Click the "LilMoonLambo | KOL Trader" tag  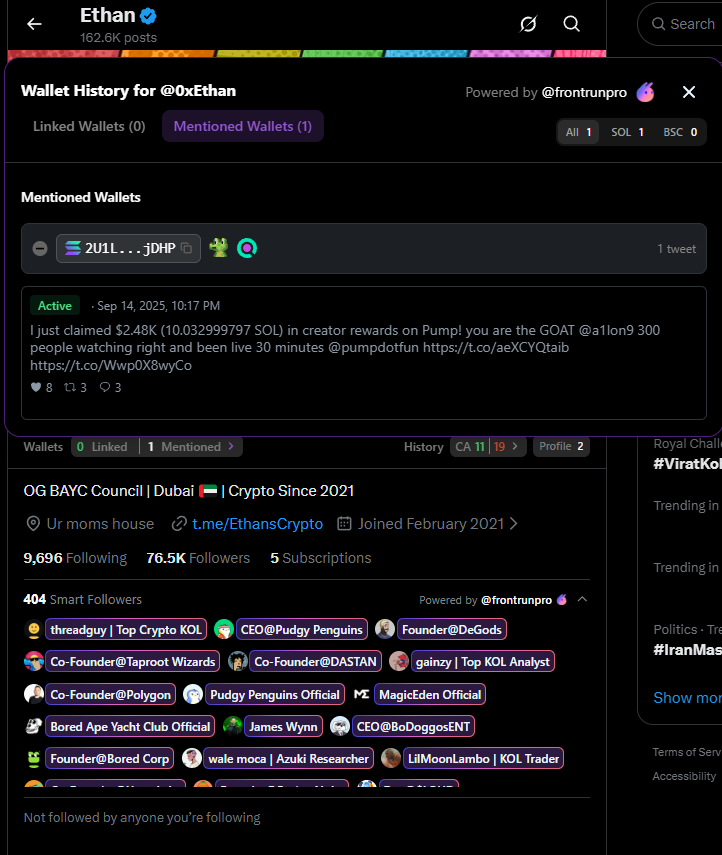coord(483,758)
